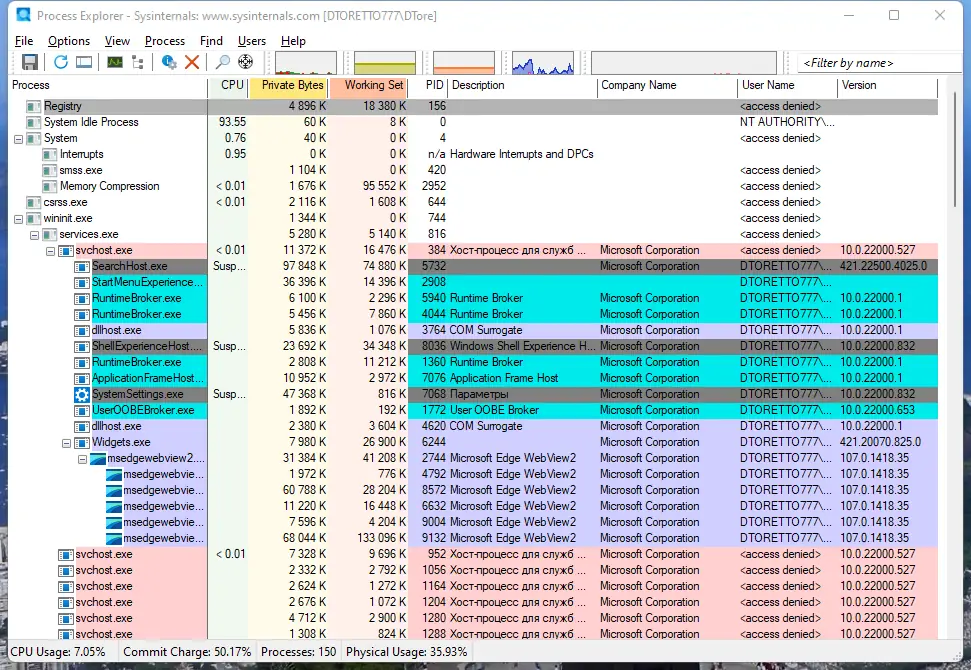The width and height of the screenshot is (971, 670).
Task: Select the svchost.exe PID 952 row
Action: 473,554
